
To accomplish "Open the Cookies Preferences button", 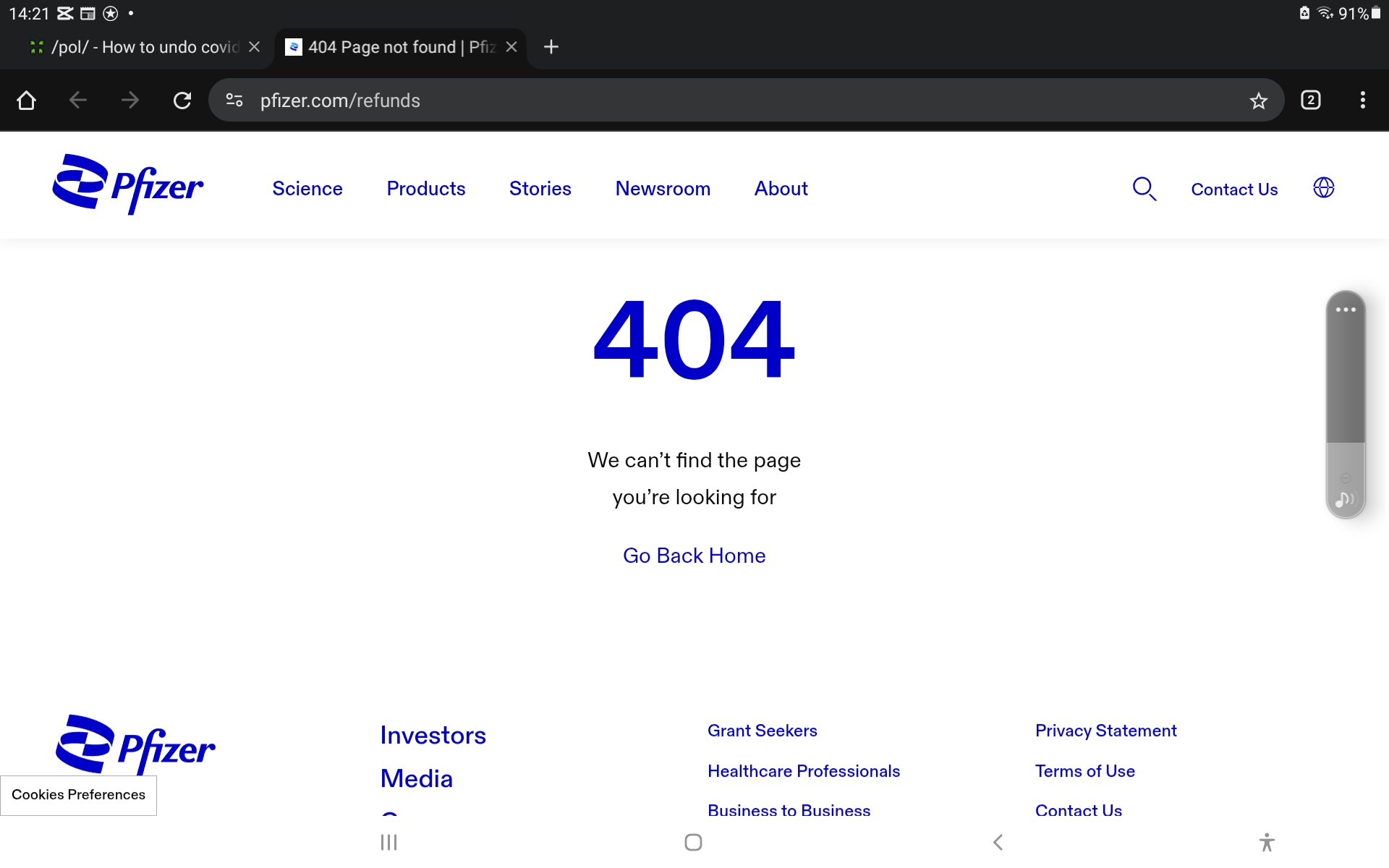I will tap(78, 795).
